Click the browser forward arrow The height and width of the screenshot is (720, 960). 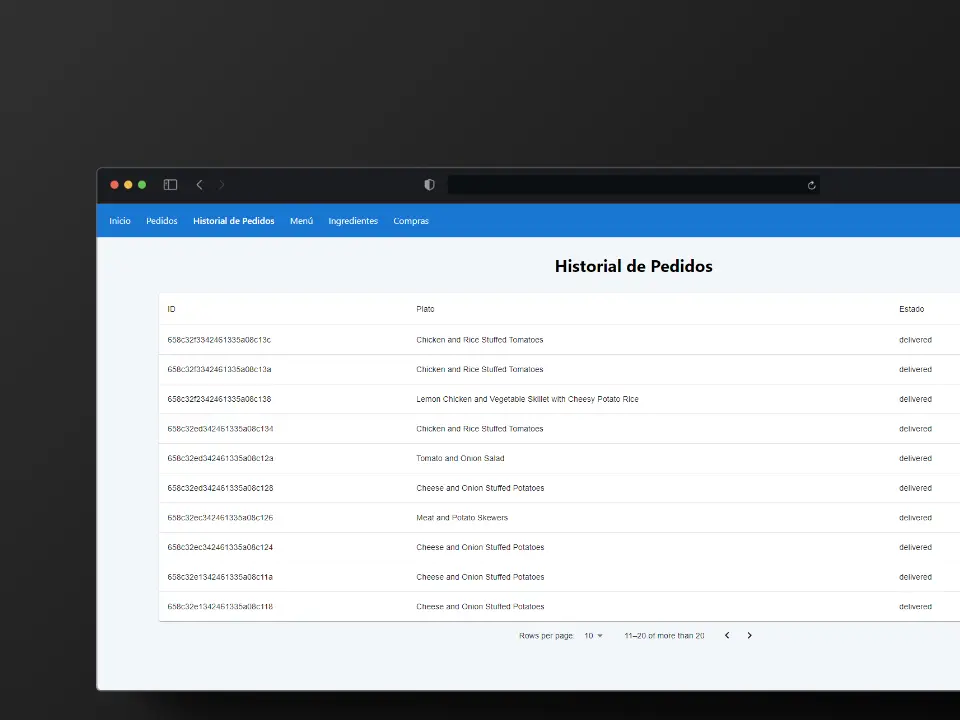(x=222, y=185)
